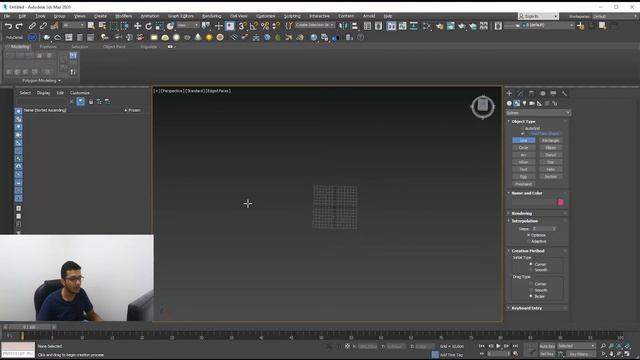Open the Mirror tool
The height and width of the screenshot is (360, 640).
coord(343,26)
